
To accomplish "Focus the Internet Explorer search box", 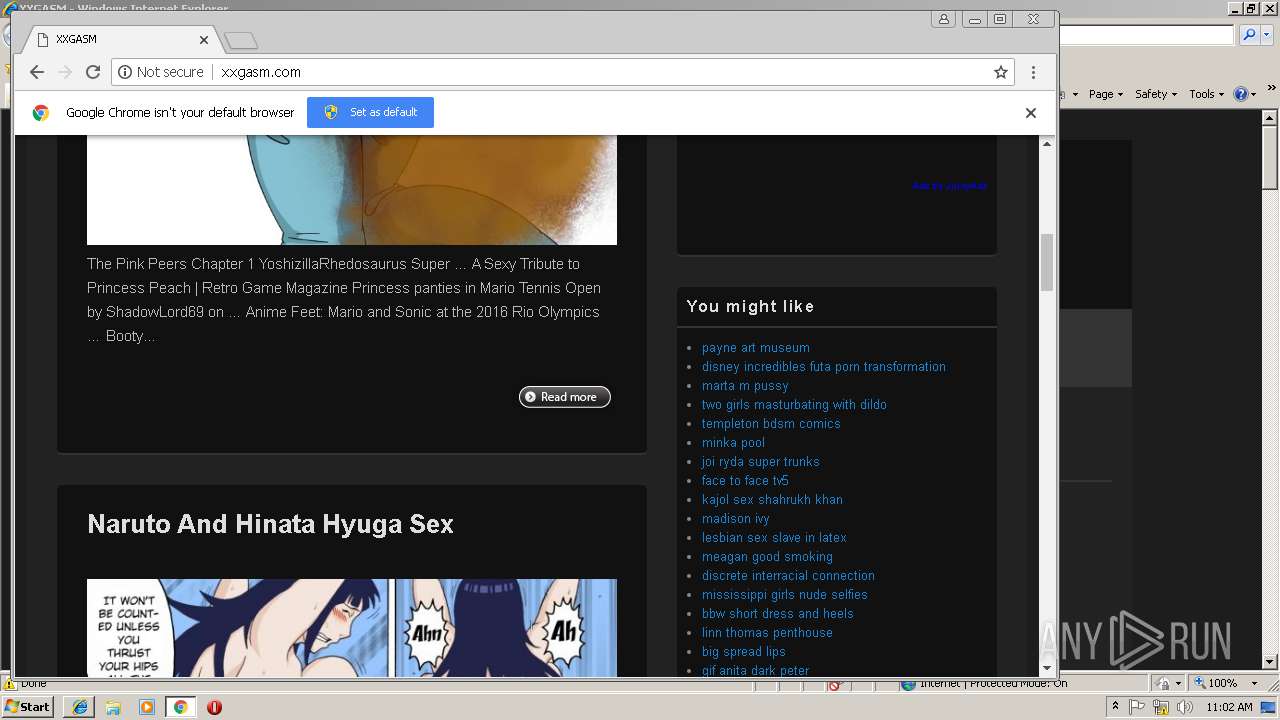I will click(1147, 35).
